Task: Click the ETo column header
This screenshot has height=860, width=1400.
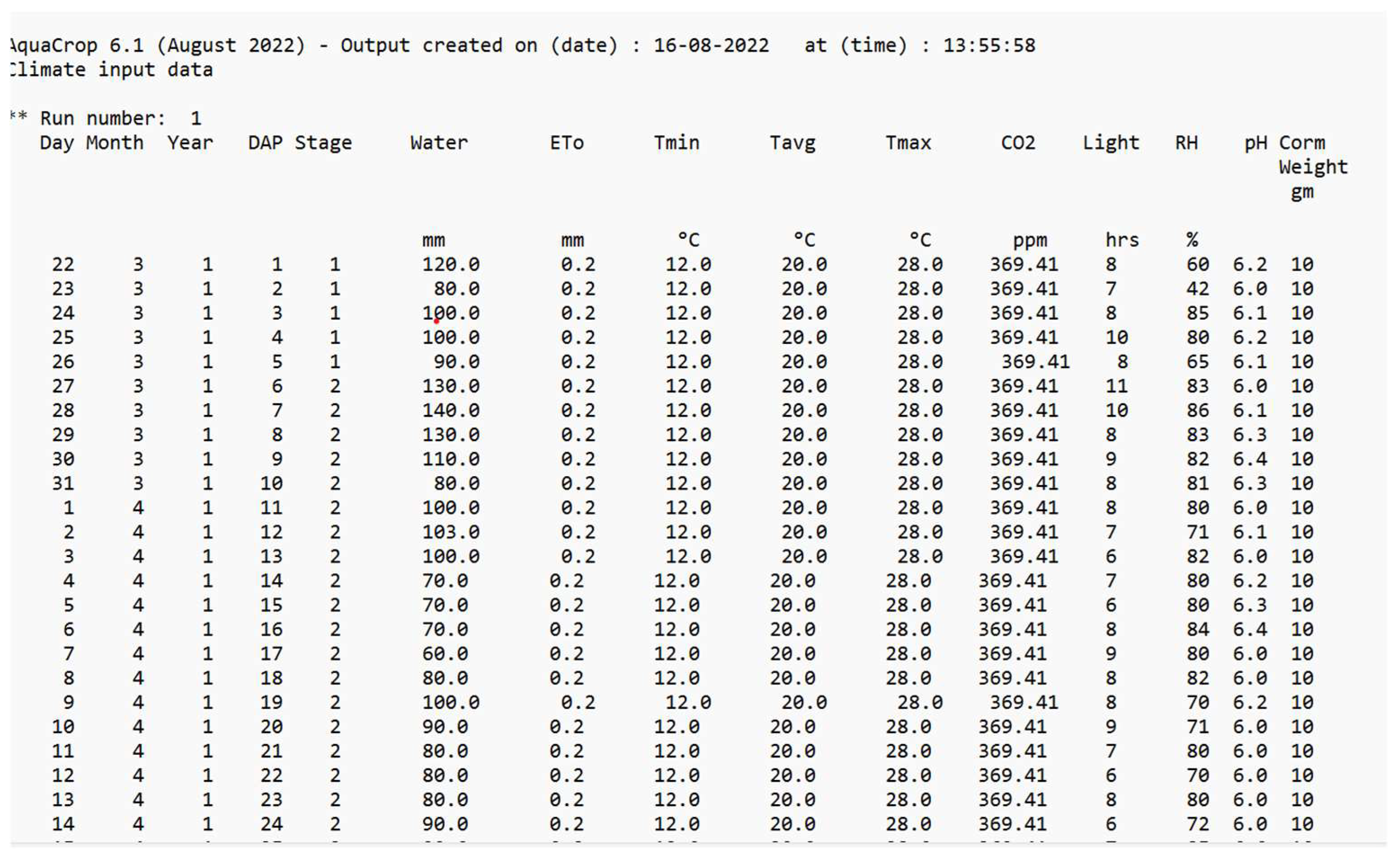Action: pos(566,143)
